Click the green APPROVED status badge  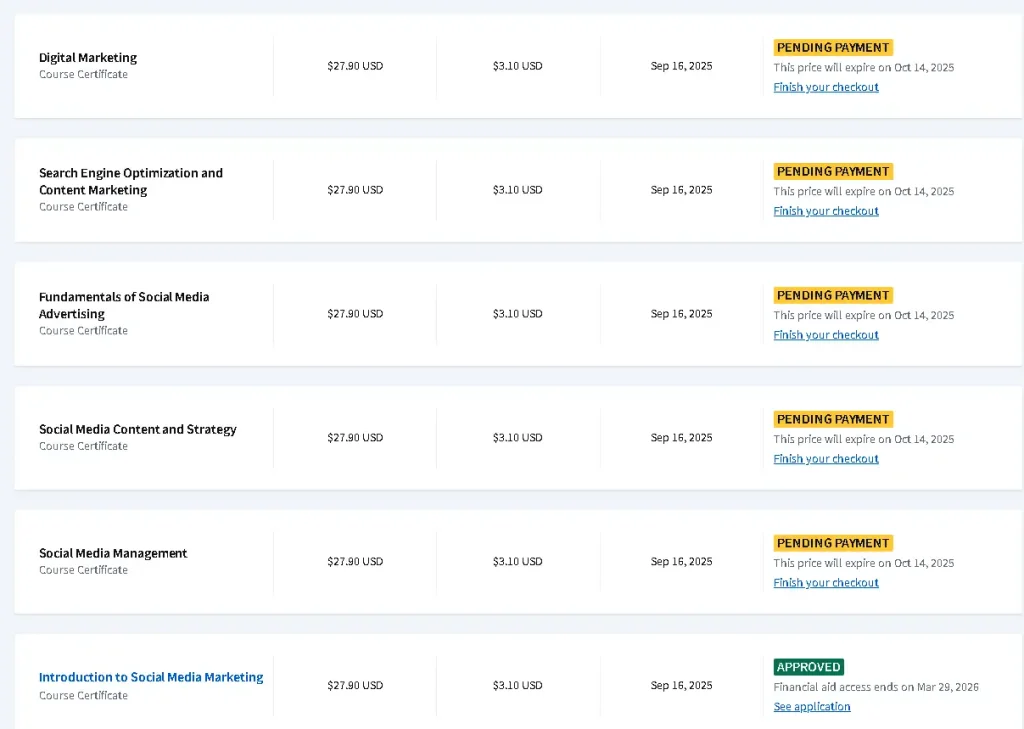tap(808, 667)
